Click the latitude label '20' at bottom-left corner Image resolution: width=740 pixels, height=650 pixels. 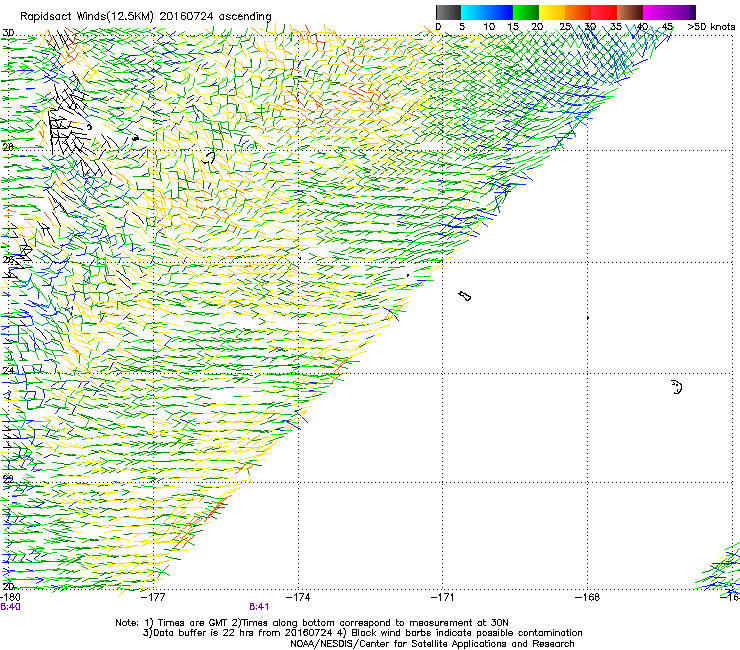[x=8, y=586]
